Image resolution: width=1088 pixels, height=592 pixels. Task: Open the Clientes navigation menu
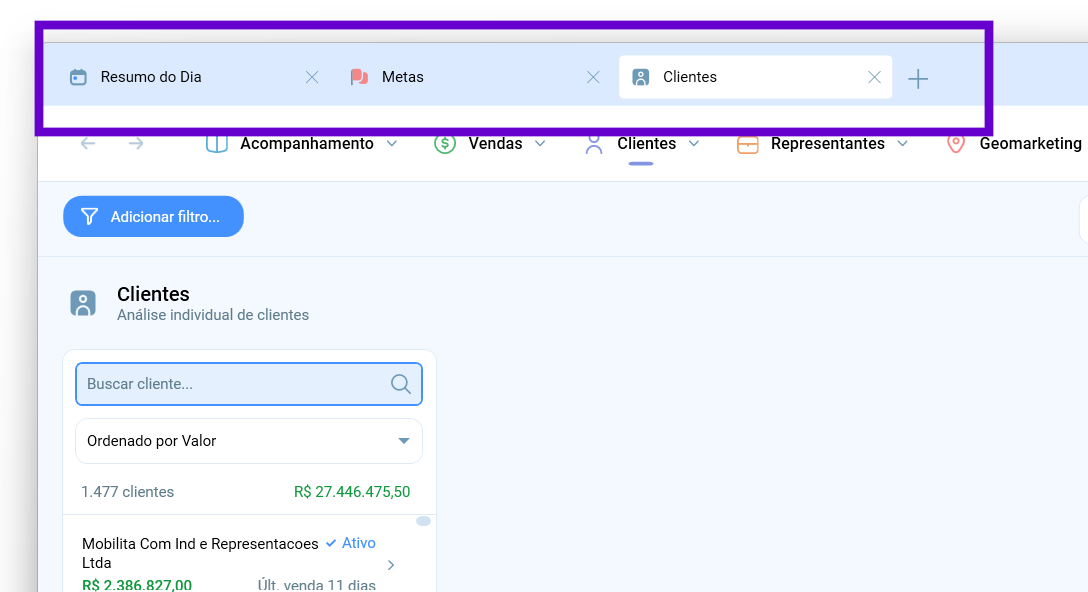click(x=647, y=144)
